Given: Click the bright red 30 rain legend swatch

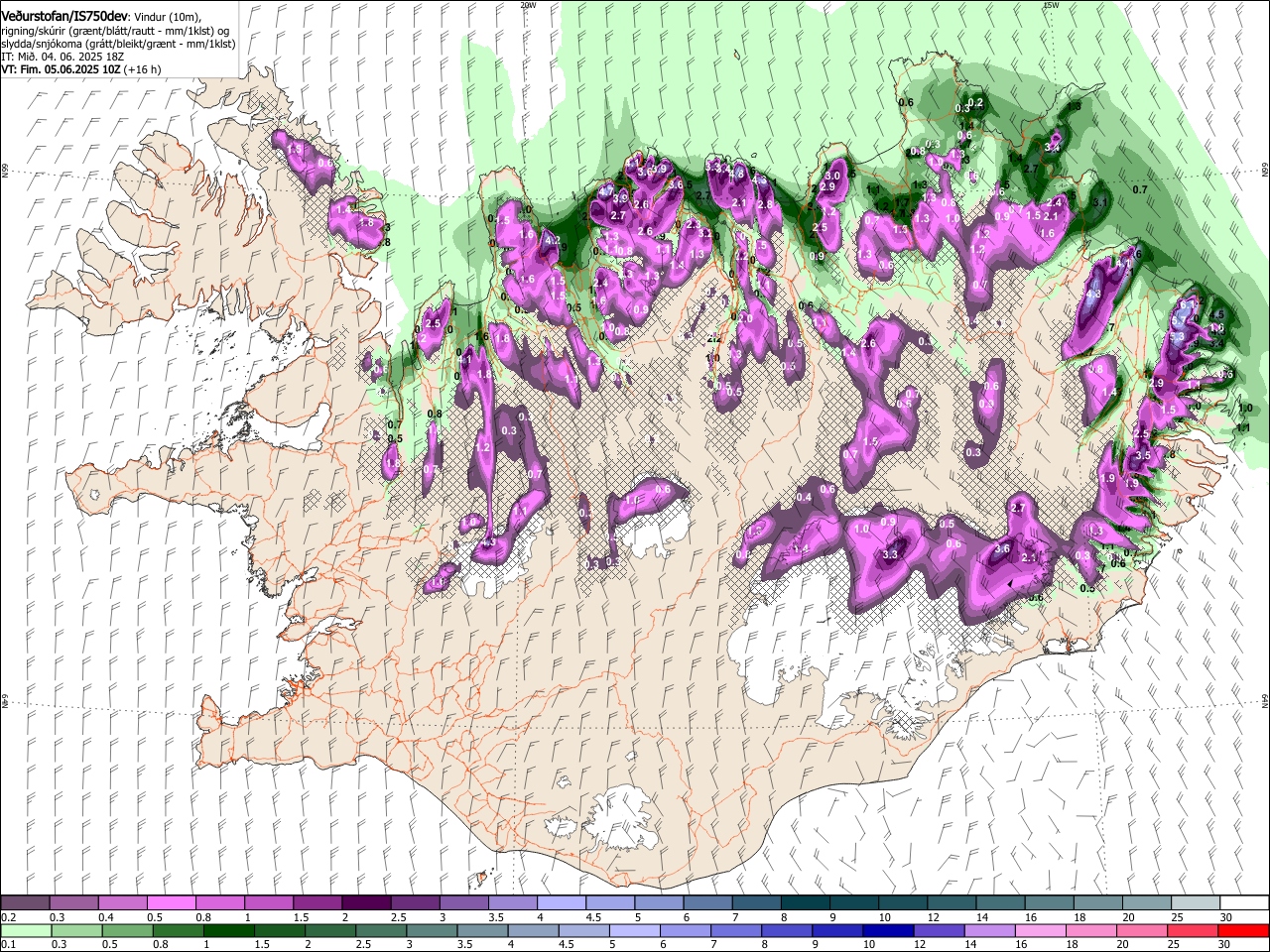Looking at the screenshot, I should click(x=1242, y=930).
